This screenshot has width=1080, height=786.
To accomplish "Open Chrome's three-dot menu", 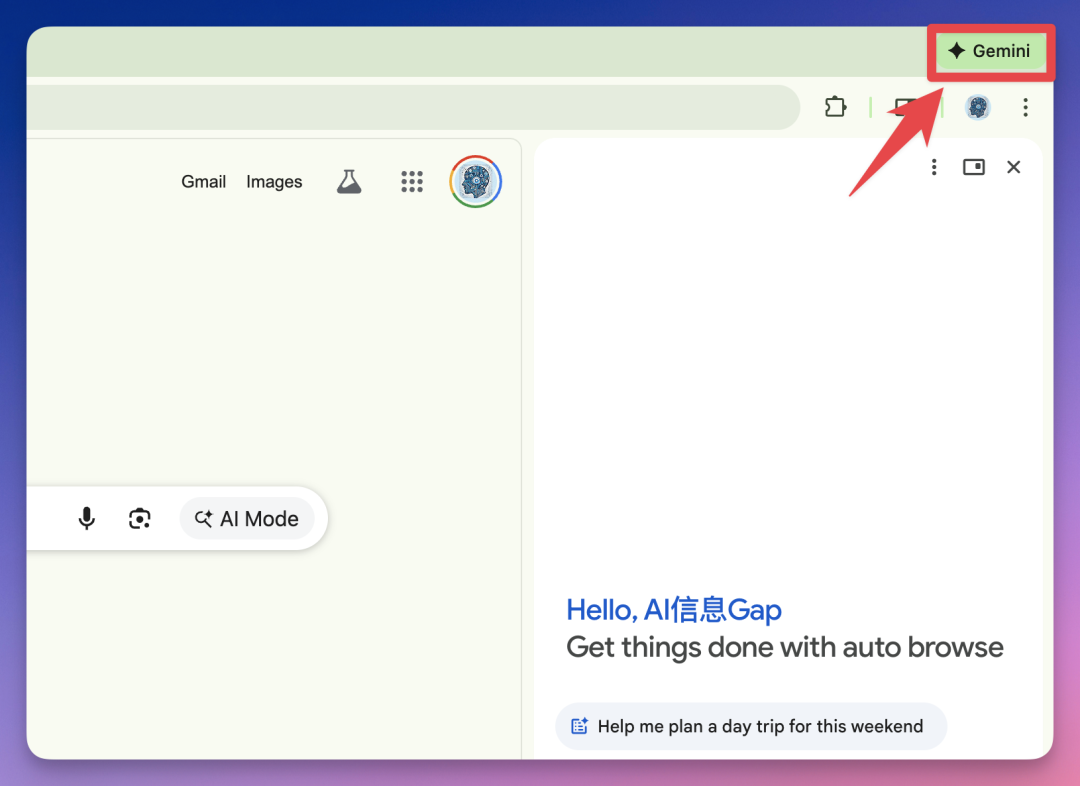I will pyautogui.click(x=1025, y=107).
